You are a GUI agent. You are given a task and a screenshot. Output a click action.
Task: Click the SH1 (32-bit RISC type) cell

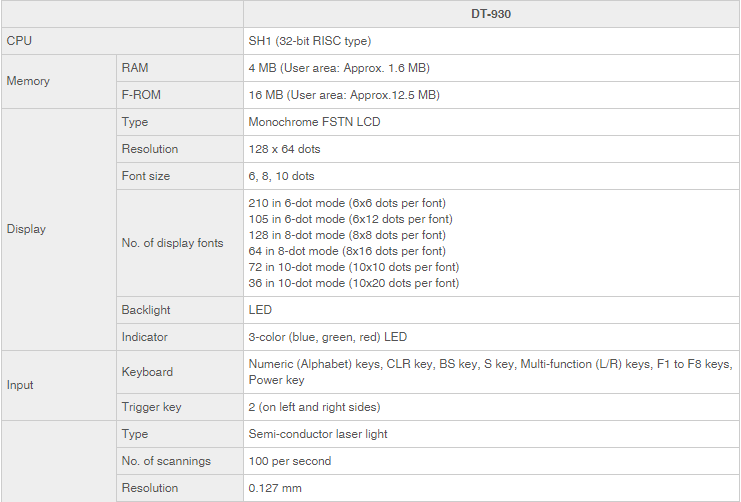click(310, 41)
